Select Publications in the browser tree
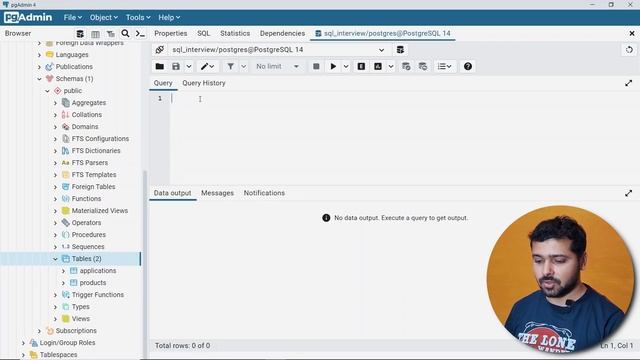Screen dimensions: 640x360 pyautogui.click(x=74, y=67)
